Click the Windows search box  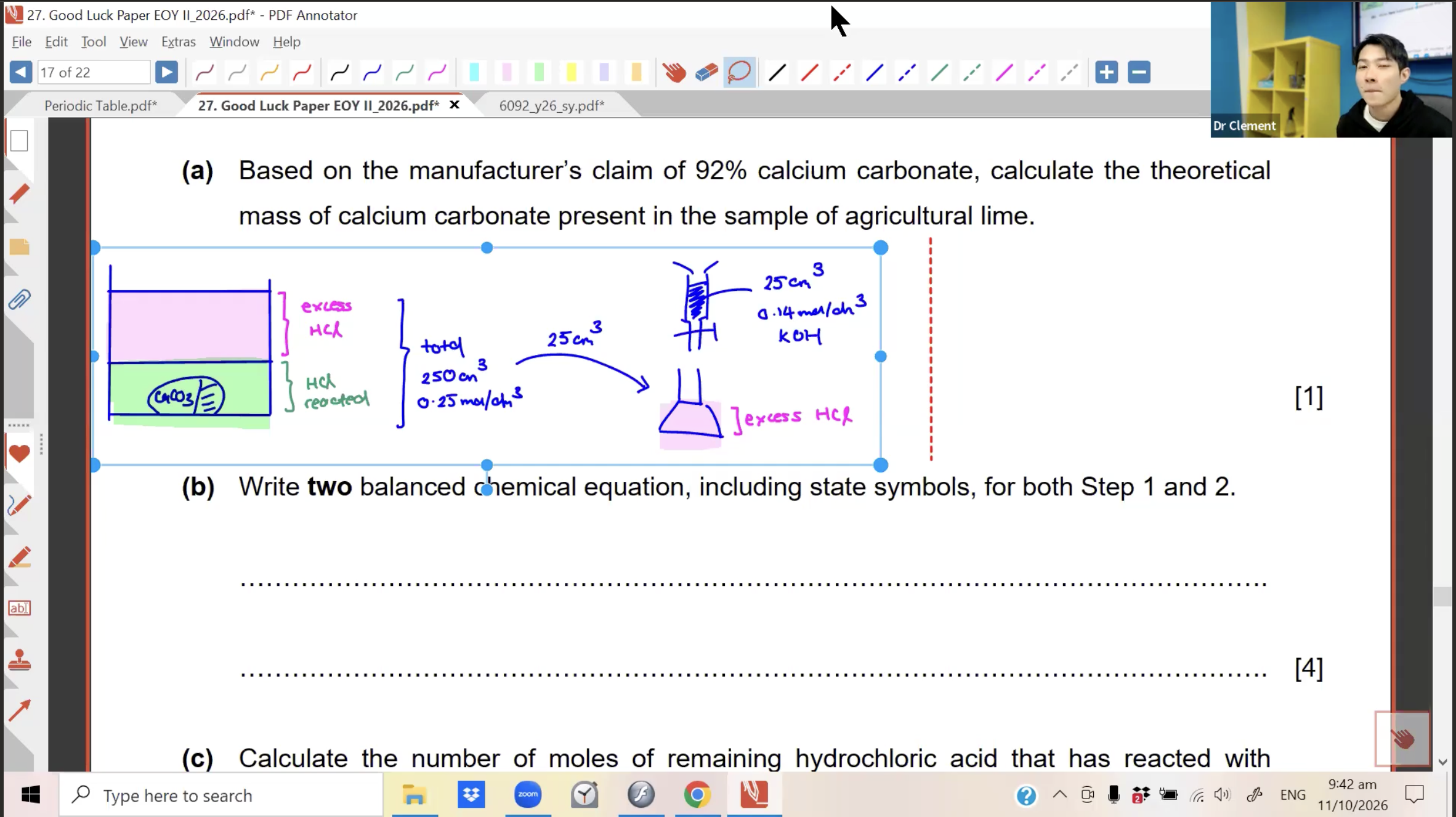tap(222, 795)
